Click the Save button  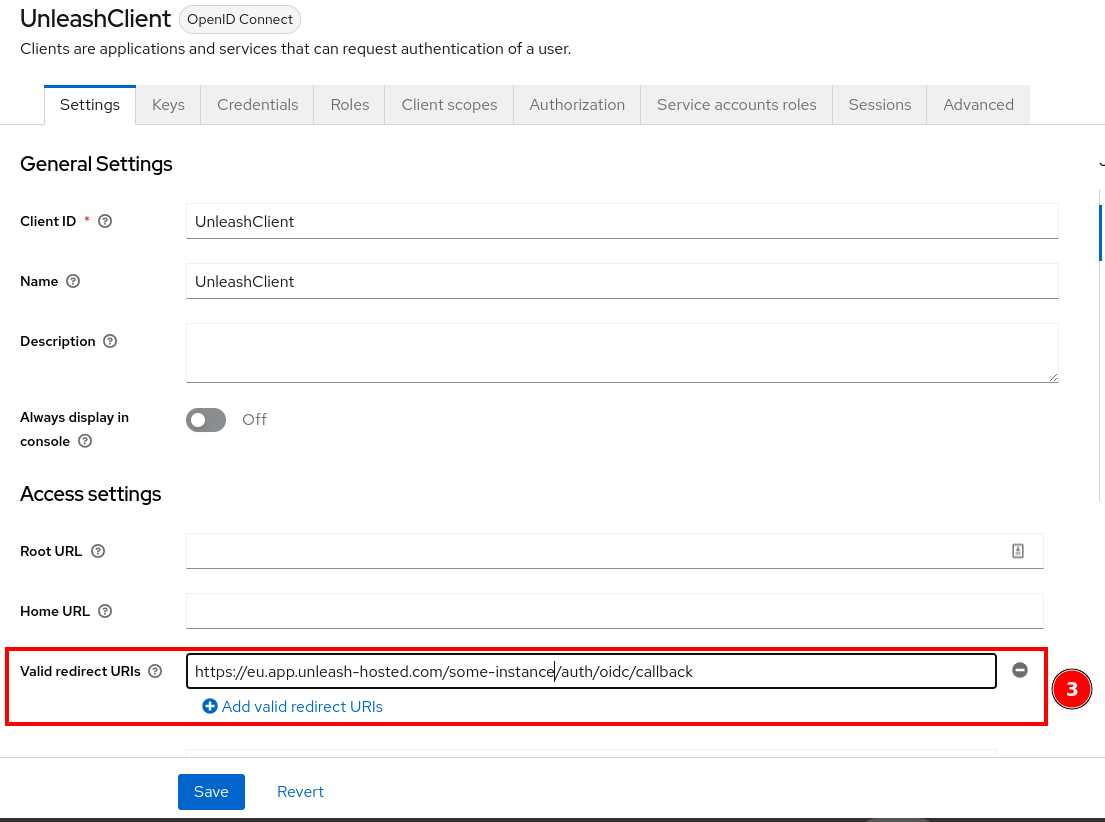[211, 791]
